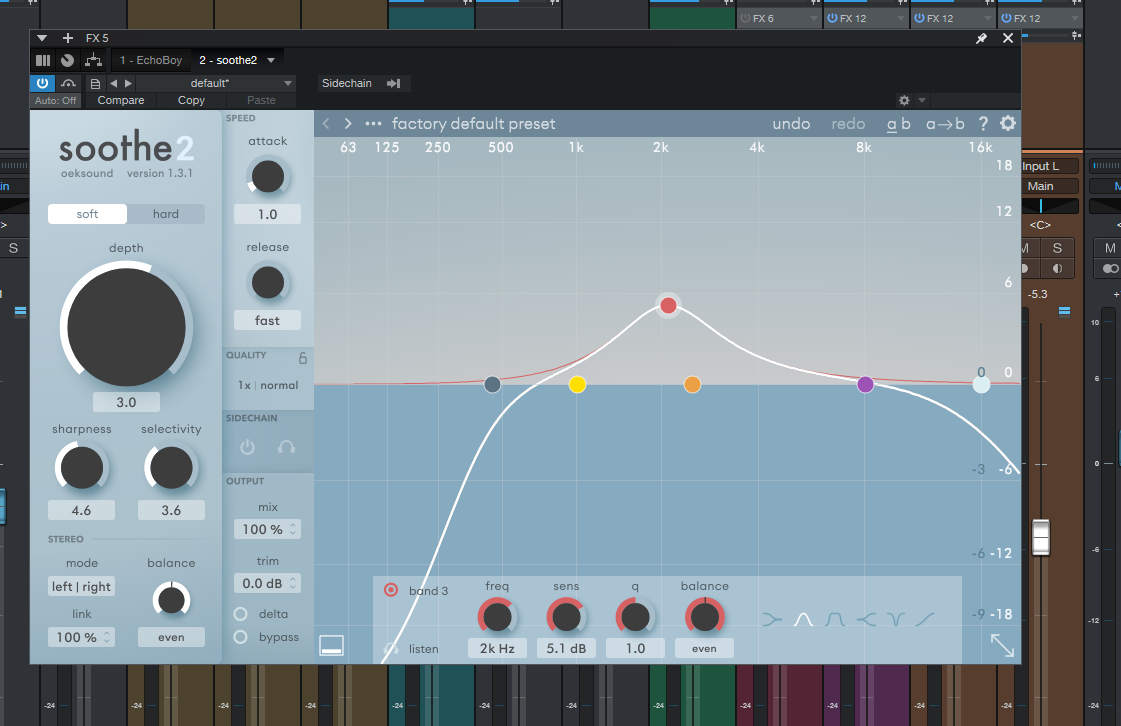Screen dimensions: 1121x726
Task: Select the low shelf filter shape icon
Action: 772,620
